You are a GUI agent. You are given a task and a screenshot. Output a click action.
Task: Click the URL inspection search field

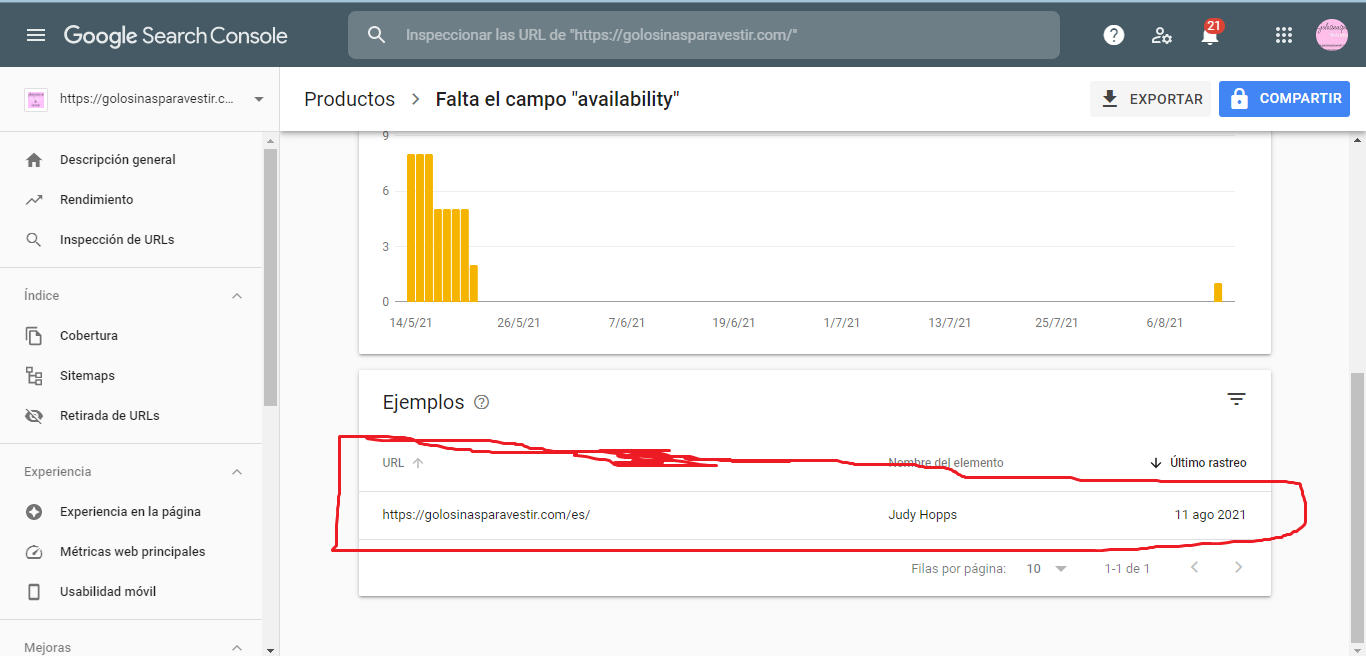[x=703, y=35]
